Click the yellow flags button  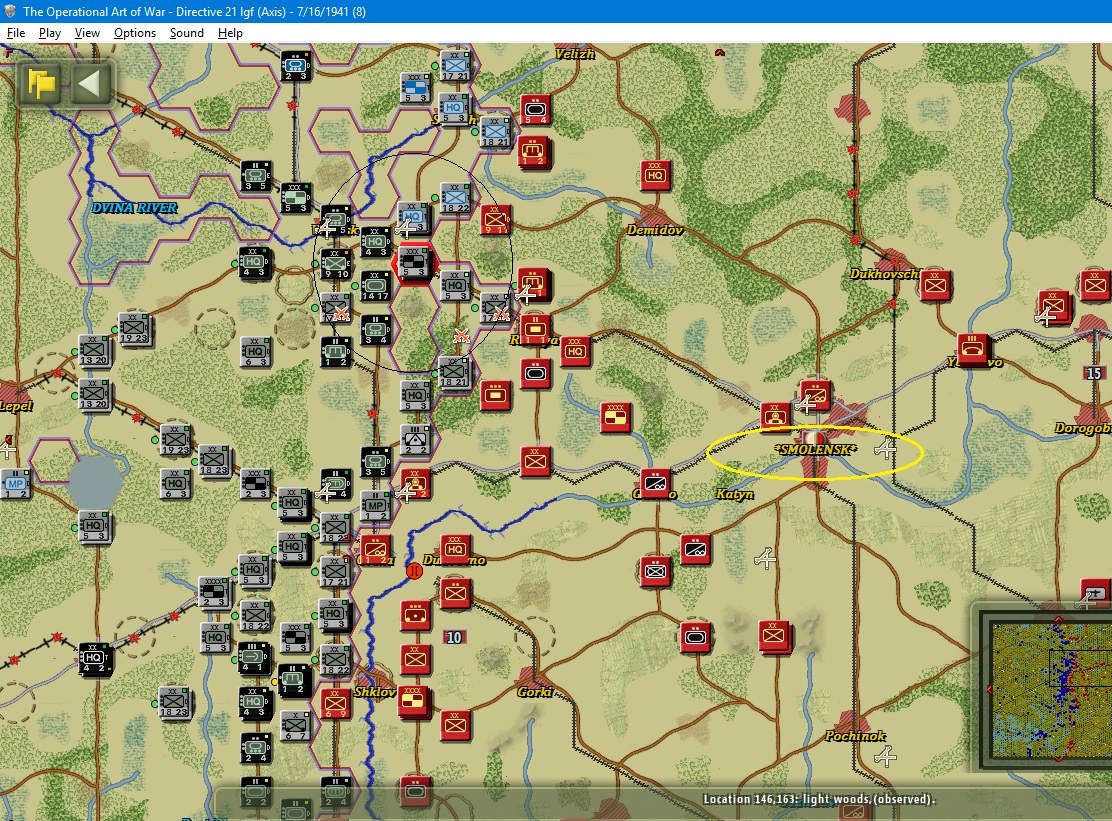(x=41, y=84)
